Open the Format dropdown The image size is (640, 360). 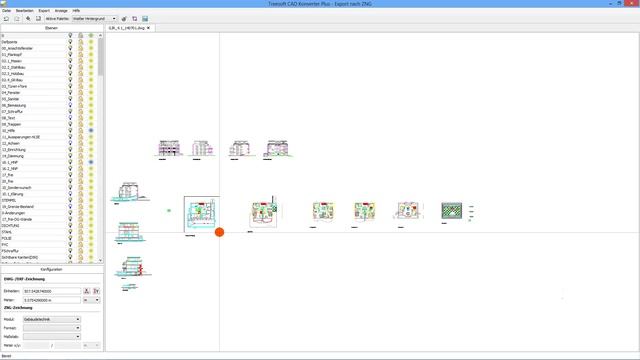(51, 328)
